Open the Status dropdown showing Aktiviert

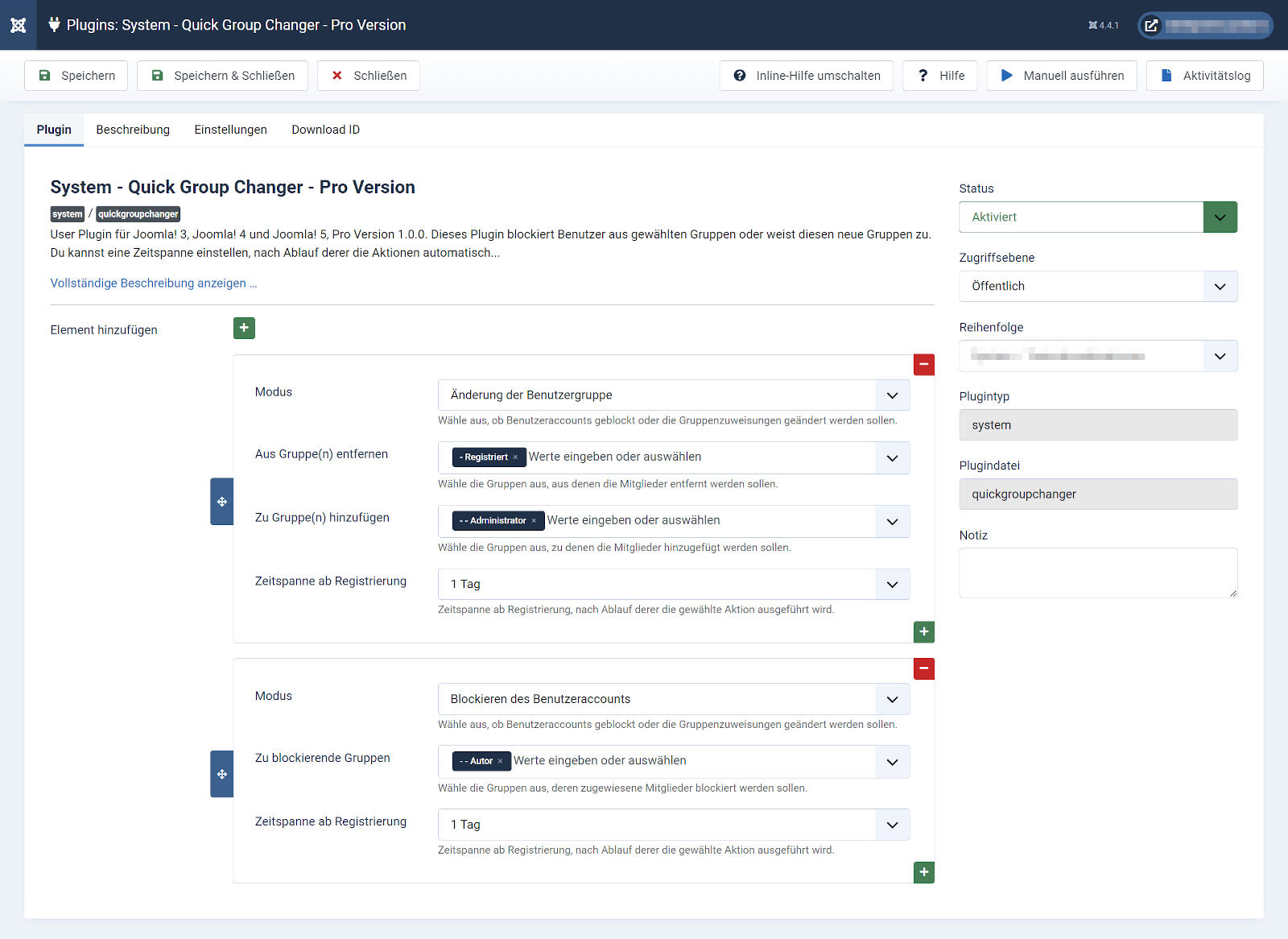click(1097, 217)
